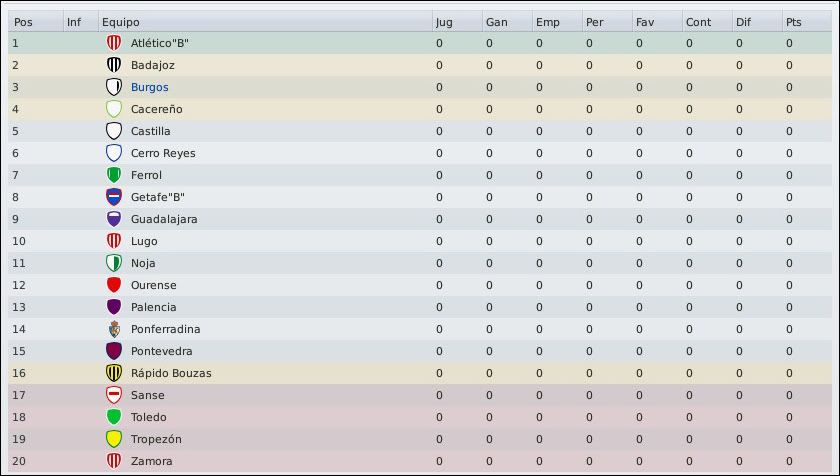Select the Zamora row in the table
840x476 pixels.
(x=420, y=461)
